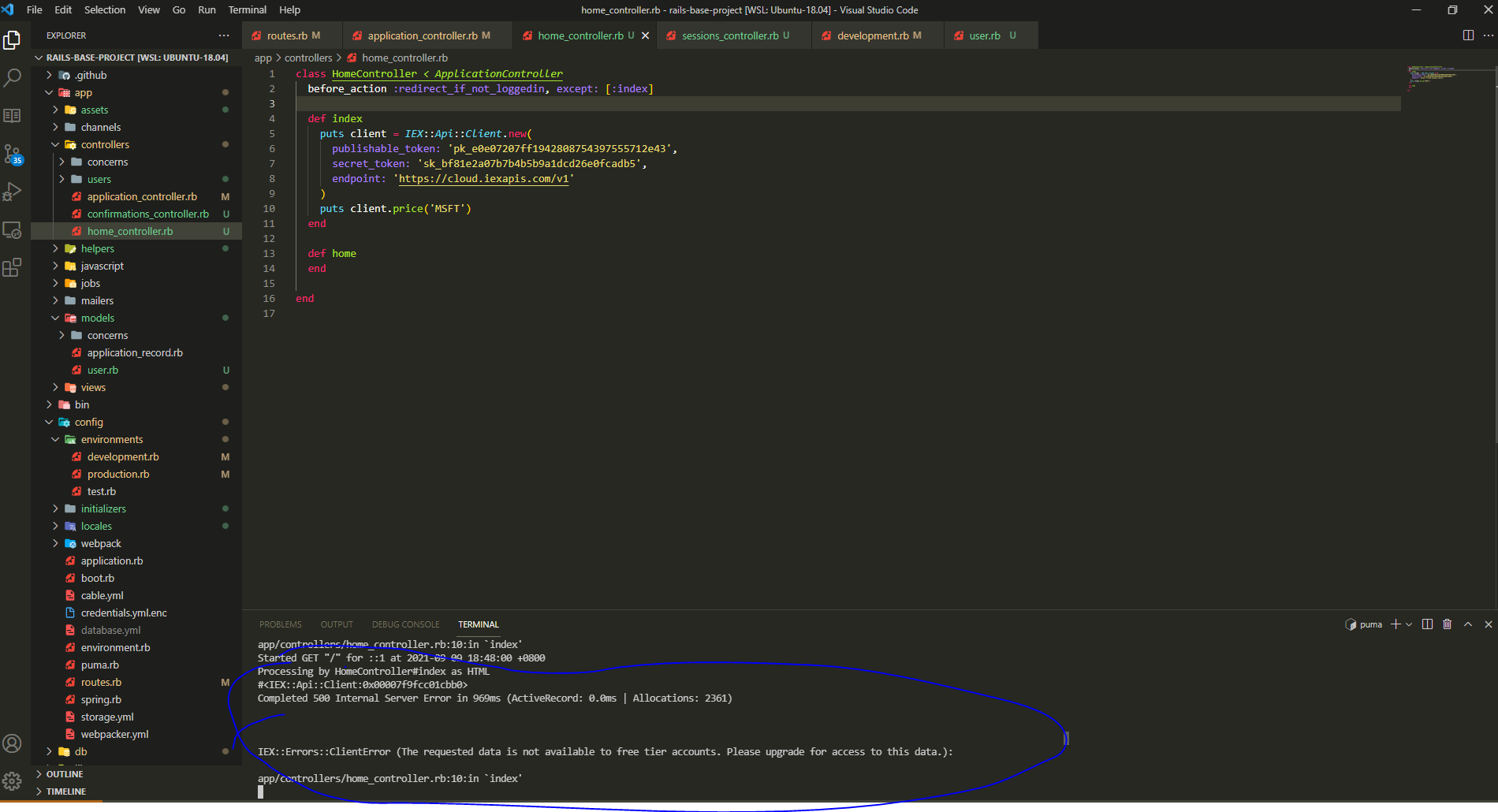
Task: Open Source Control showing 35 pending changes
Action: point(13,154)
